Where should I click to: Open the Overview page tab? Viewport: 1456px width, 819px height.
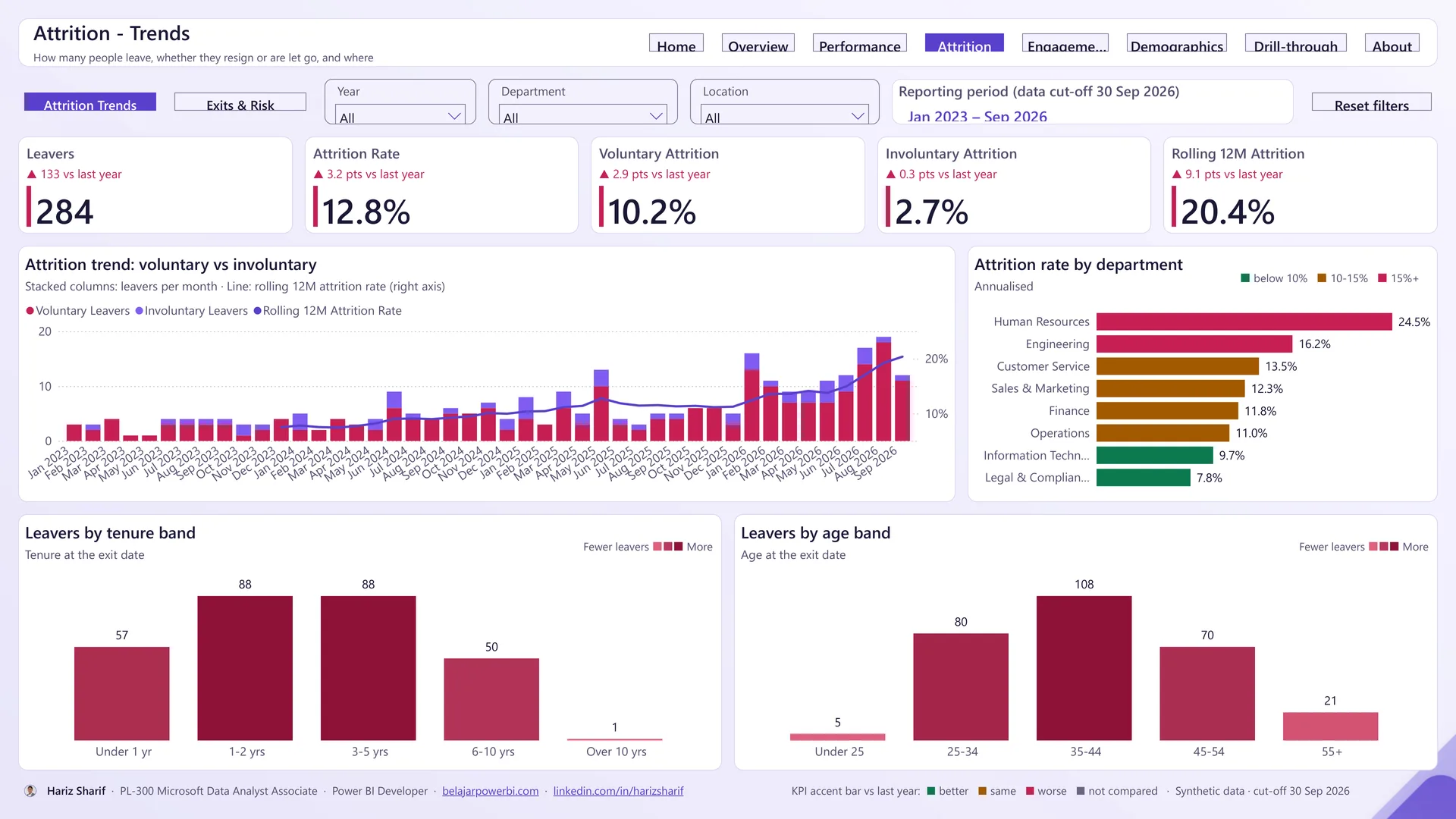point(758,43)
